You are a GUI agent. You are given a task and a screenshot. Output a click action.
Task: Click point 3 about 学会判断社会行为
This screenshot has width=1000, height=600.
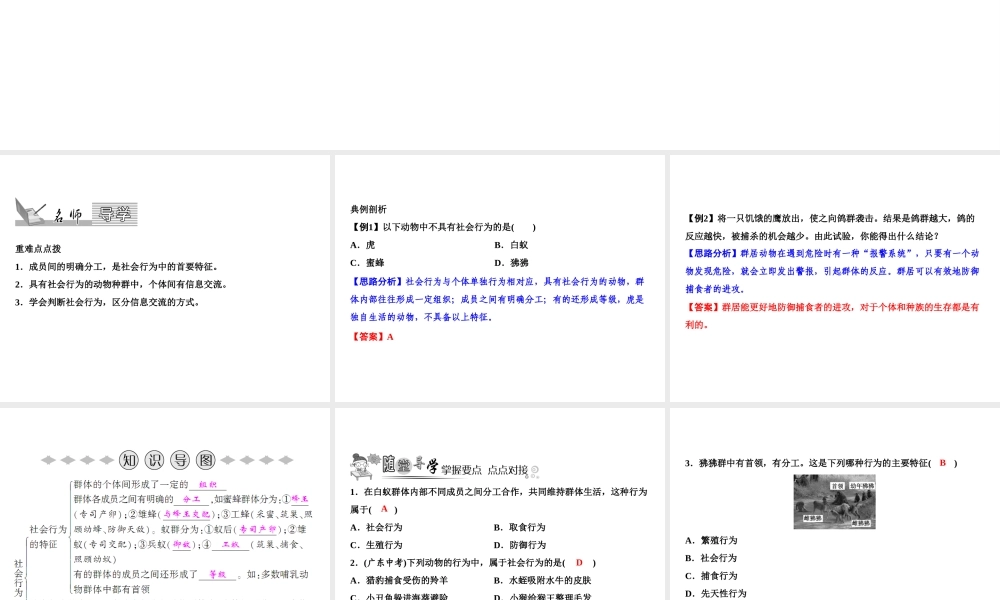point(108,302)
